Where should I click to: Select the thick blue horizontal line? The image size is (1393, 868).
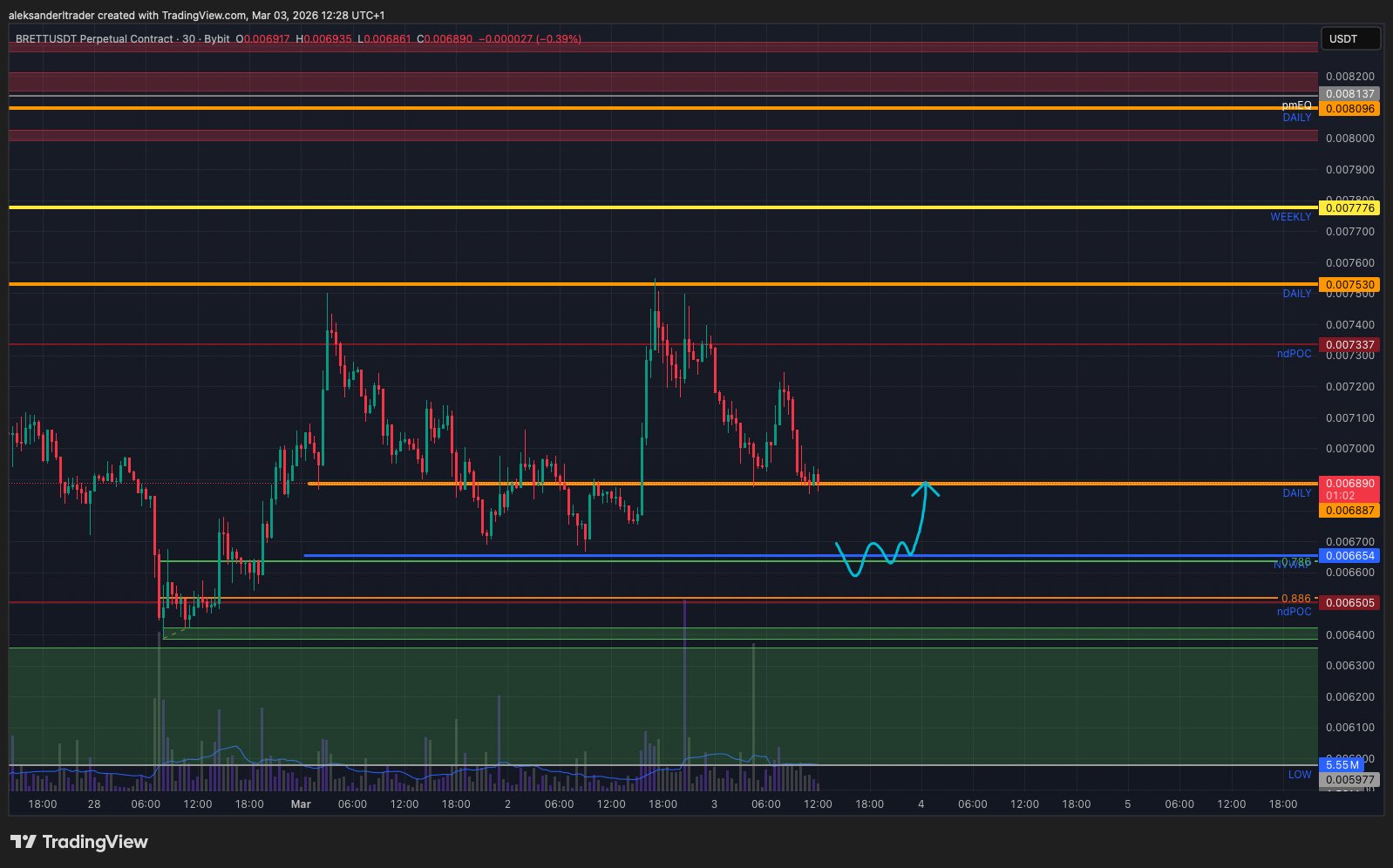click(x=610, y=555)
